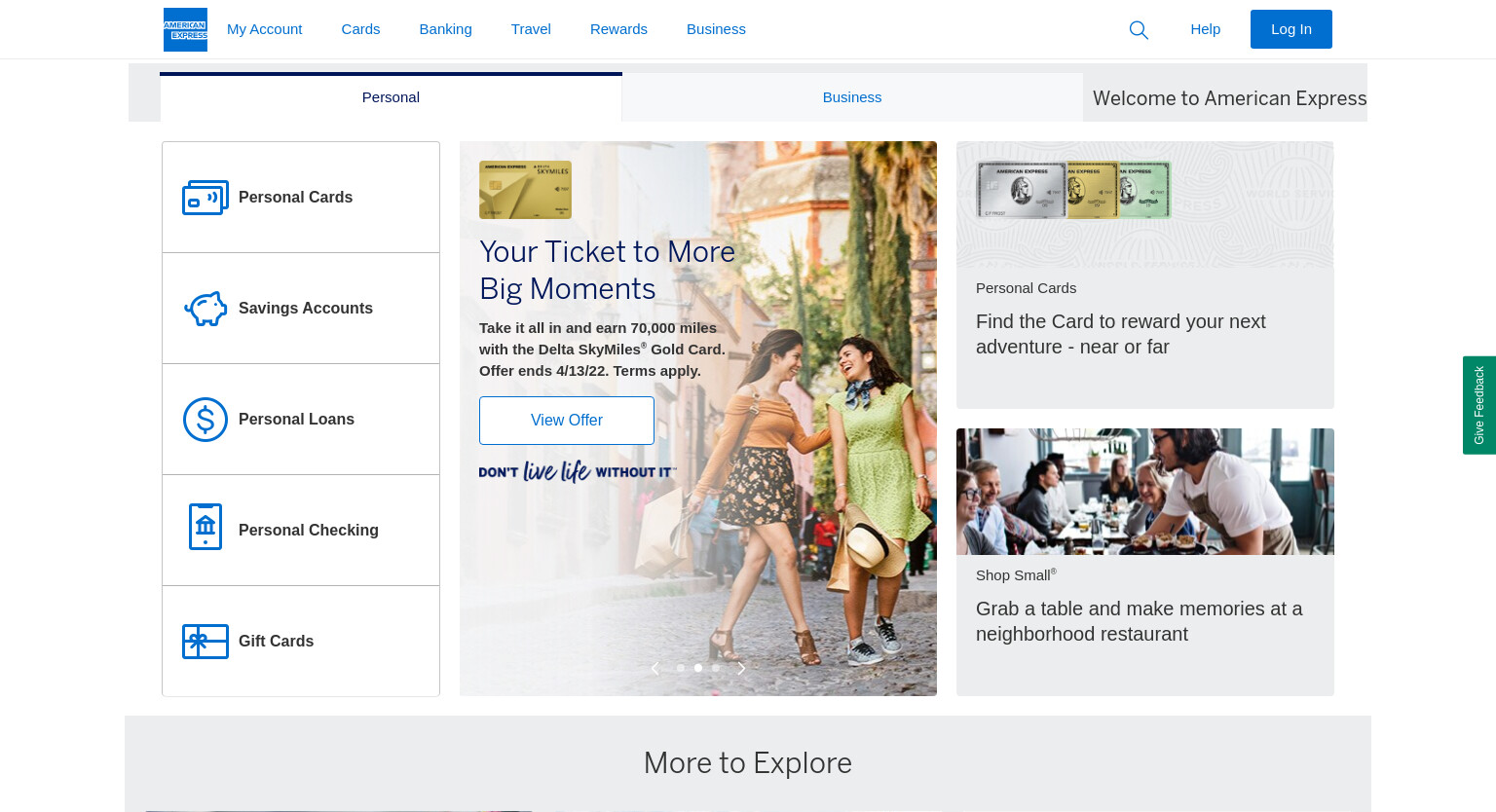Open the search magnifier icon
Image resolution: width=1496 pixels, height=812 pixels.
[1139, 30]
